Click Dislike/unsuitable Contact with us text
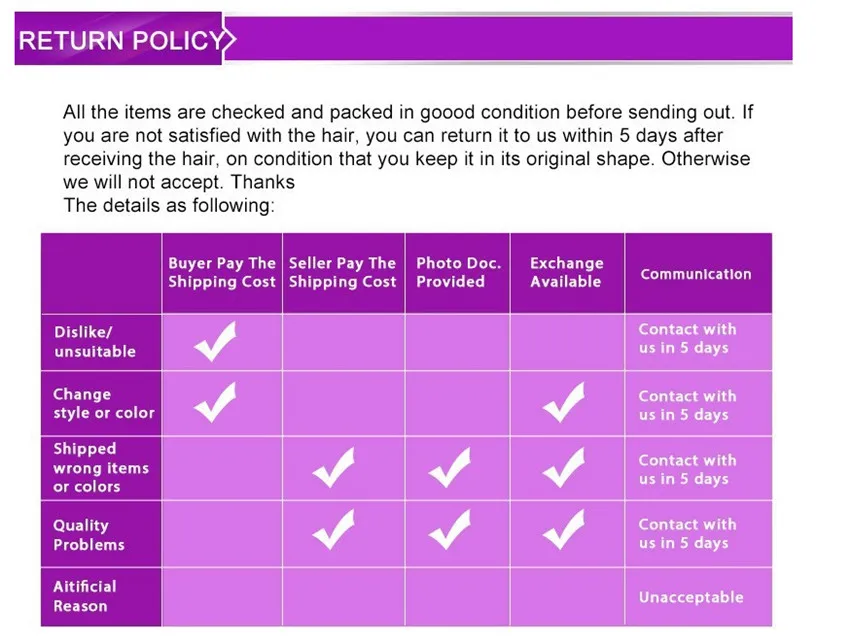This screenshot has height=643, width=850. (x=687, y=338)
